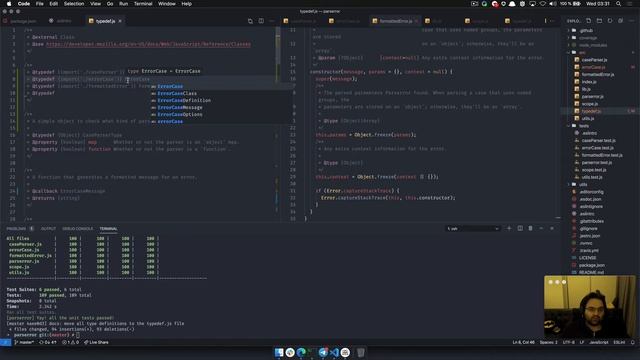640x360 pixels.
Task: Collapse the src folder
Action: click(582, 53)
